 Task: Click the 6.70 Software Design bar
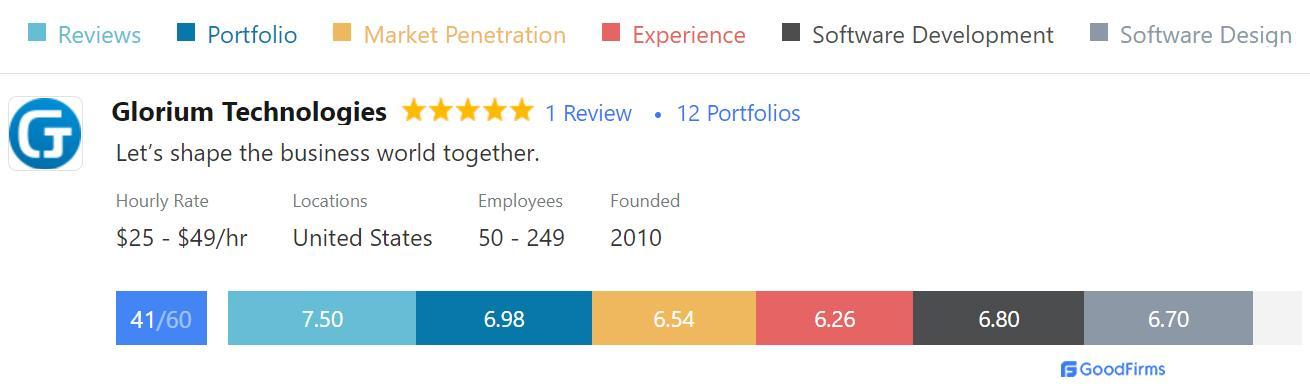click(x=1168, y=318)
